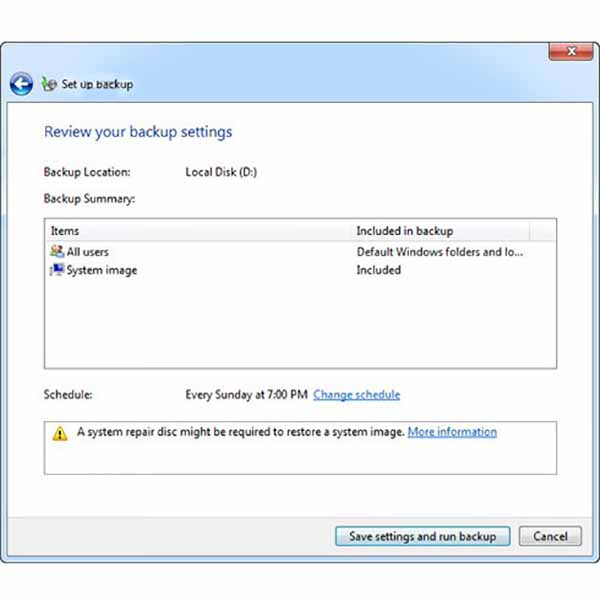The height and width of the screenshot is (600, 600).
Task: Select the All users icon in list
Action: pyautogui.click(x=57, y=251)
